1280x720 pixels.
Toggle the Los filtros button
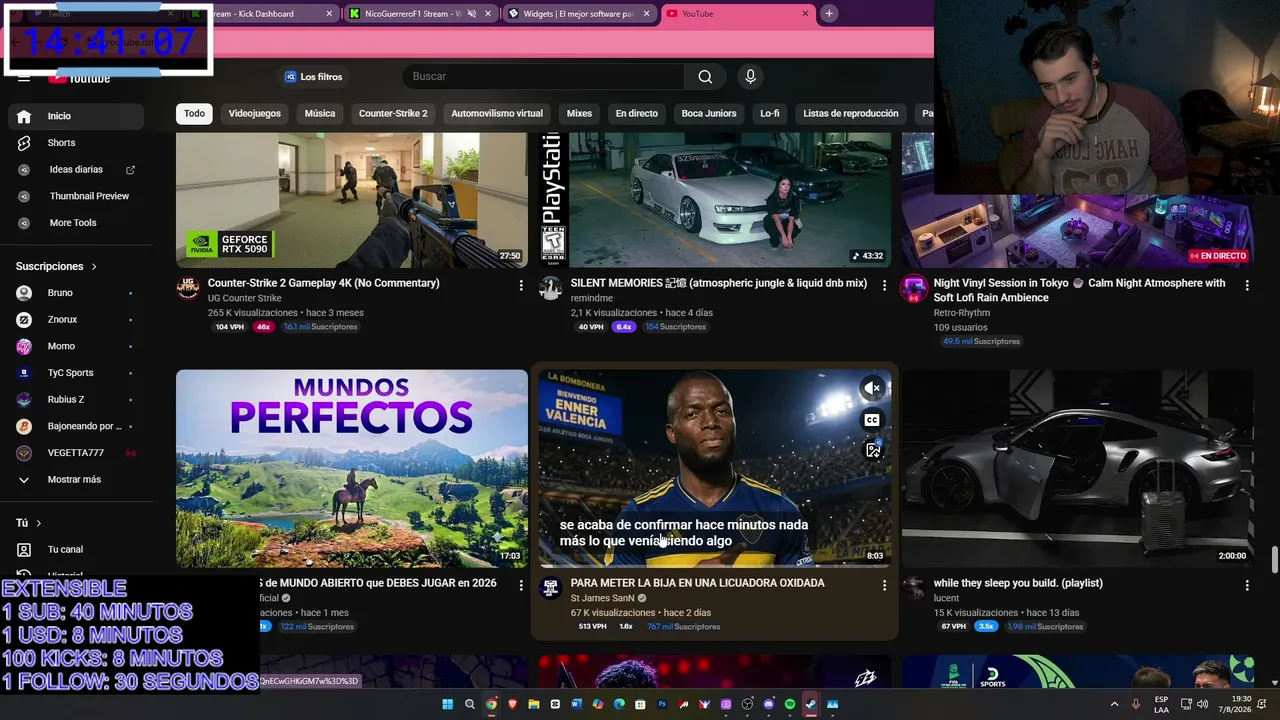313,77
